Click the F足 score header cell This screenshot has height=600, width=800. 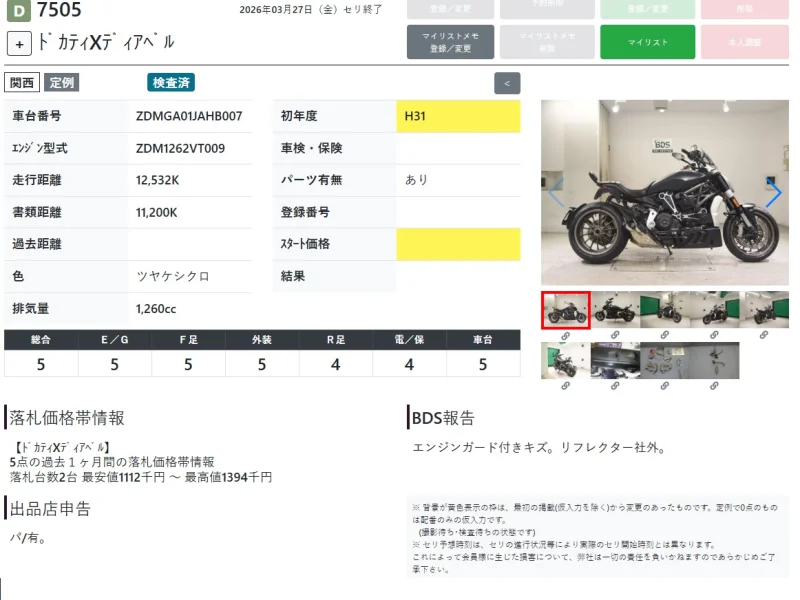pyautogui.click(x=188, y=340)
